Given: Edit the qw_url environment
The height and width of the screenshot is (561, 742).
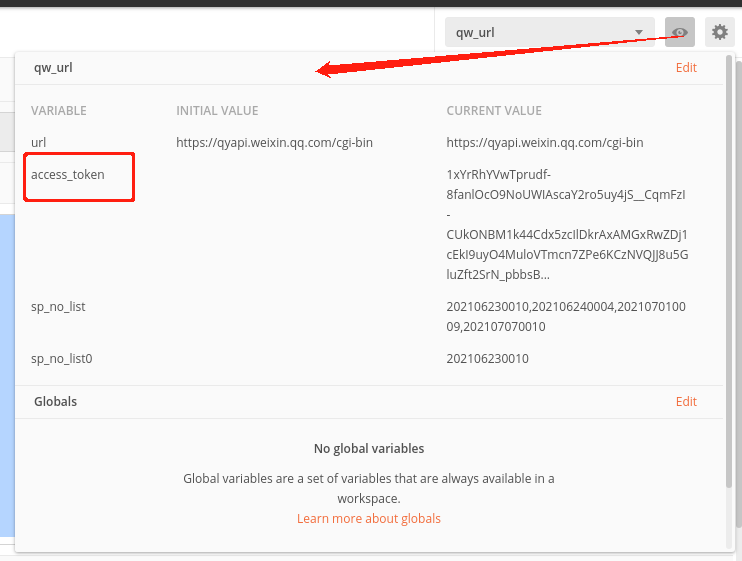Looking at the screenshot, I should [x=686, y=68].
